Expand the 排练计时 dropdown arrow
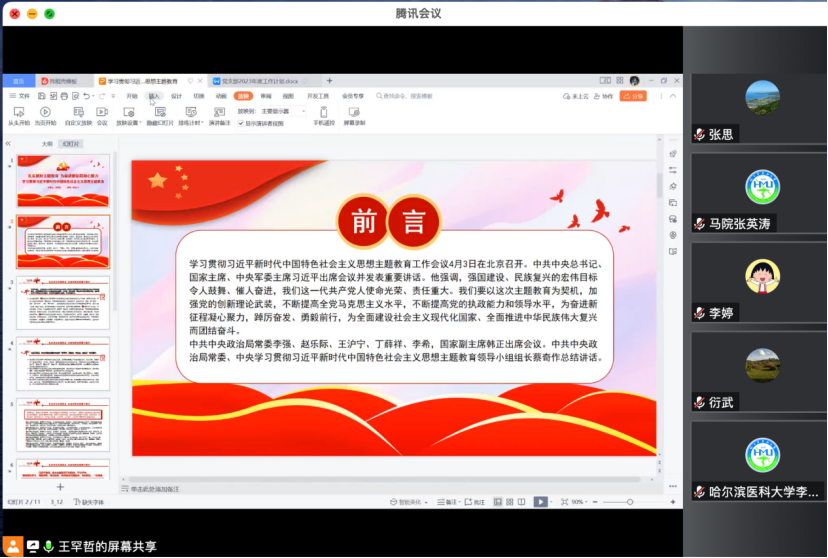 (x=201, y=123)
